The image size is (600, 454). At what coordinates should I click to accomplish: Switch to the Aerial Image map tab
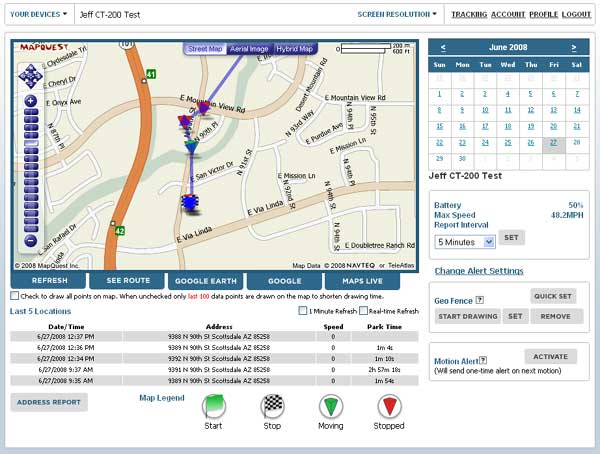[x=249, y=49]
